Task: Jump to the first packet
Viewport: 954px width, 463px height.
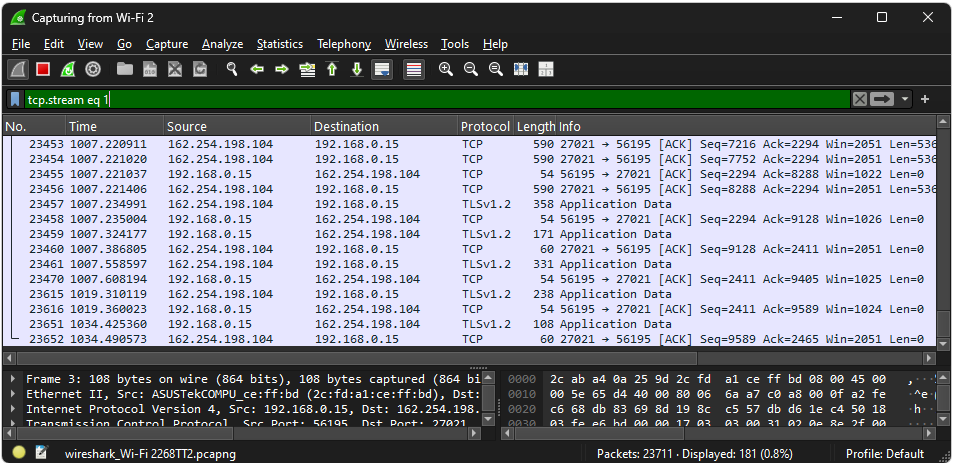Action: pos(332,69)
